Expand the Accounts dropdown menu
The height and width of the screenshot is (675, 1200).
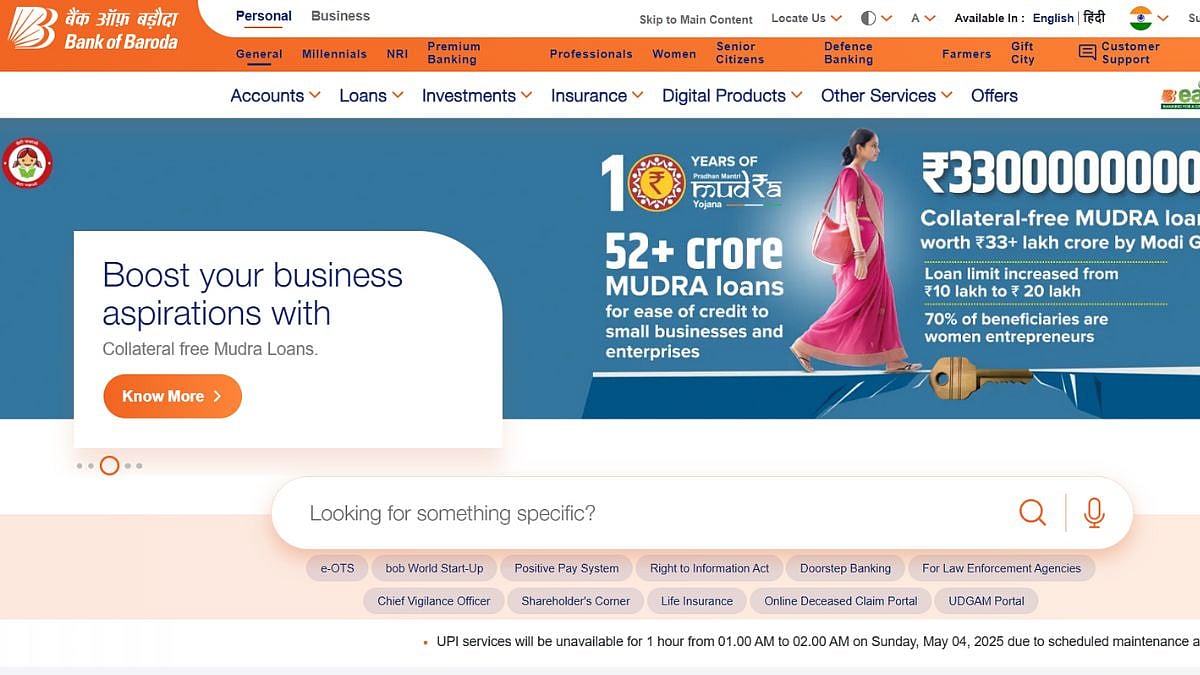(x=275, y=95)
